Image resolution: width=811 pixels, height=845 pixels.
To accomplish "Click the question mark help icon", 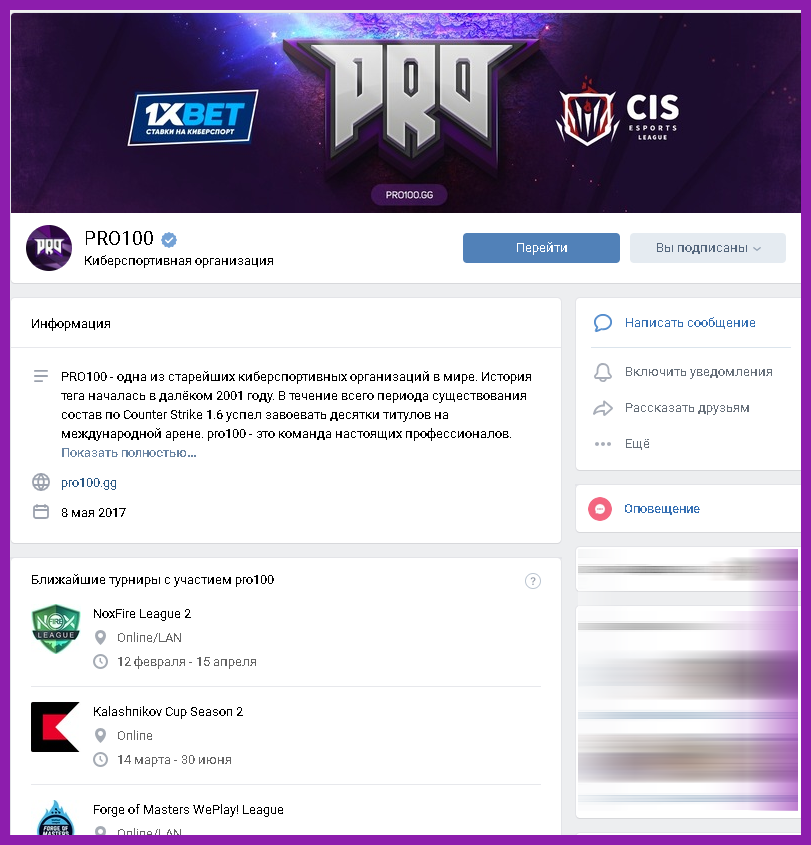I will click(532, 581).
